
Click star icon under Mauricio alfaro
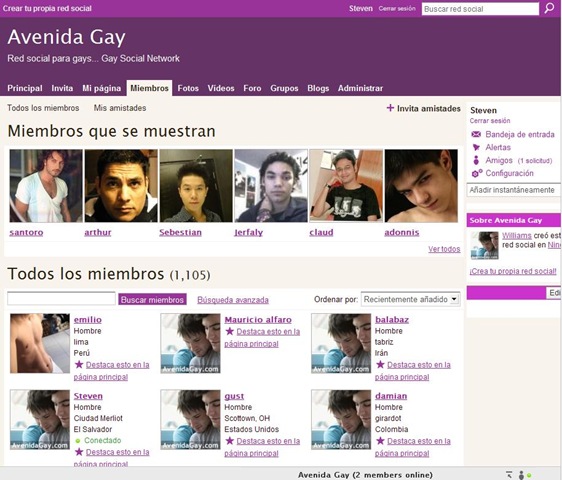[229, 332]
